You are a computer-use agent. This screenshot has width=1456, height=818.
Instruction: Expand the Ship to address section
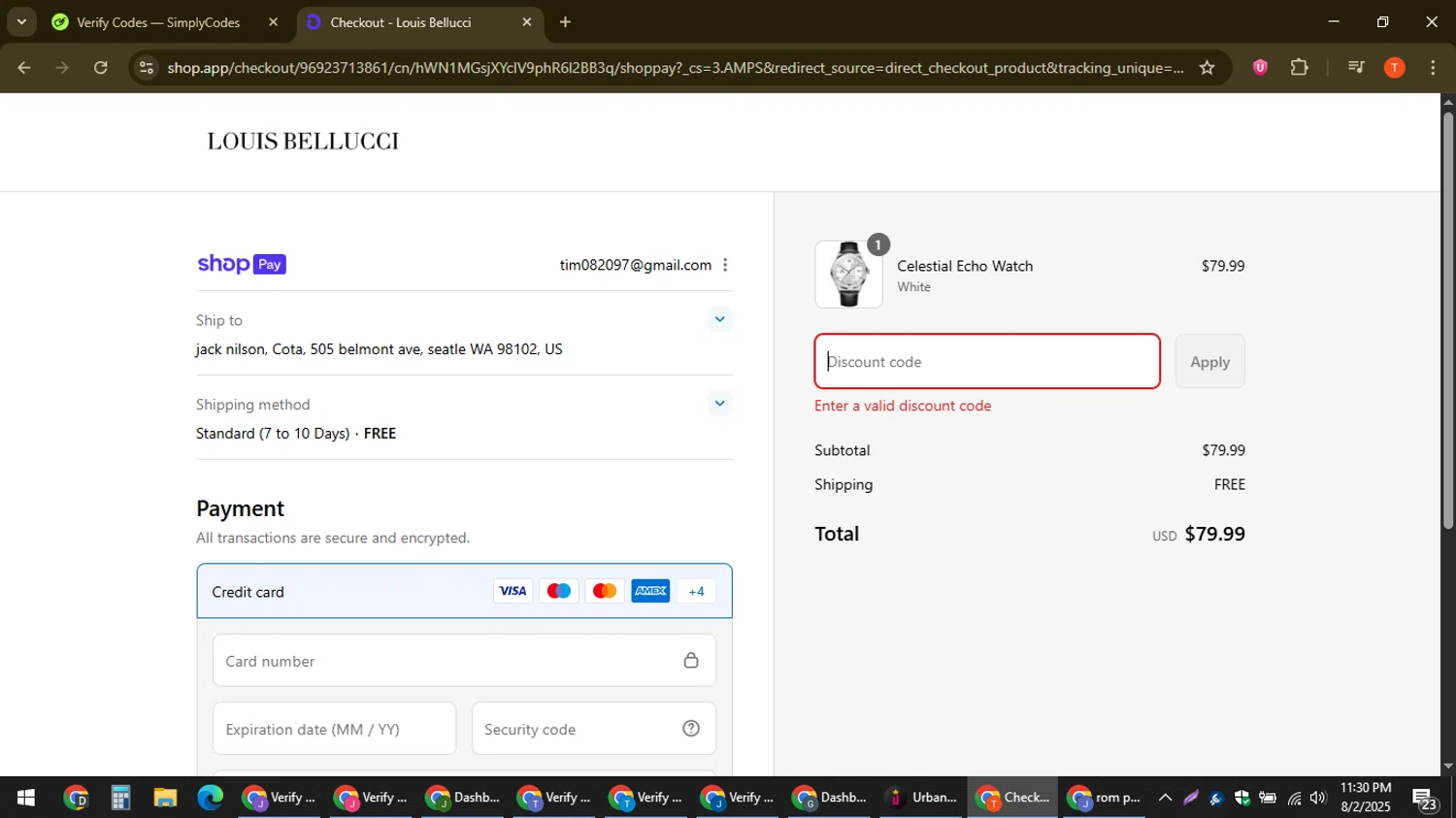[719, 319]
